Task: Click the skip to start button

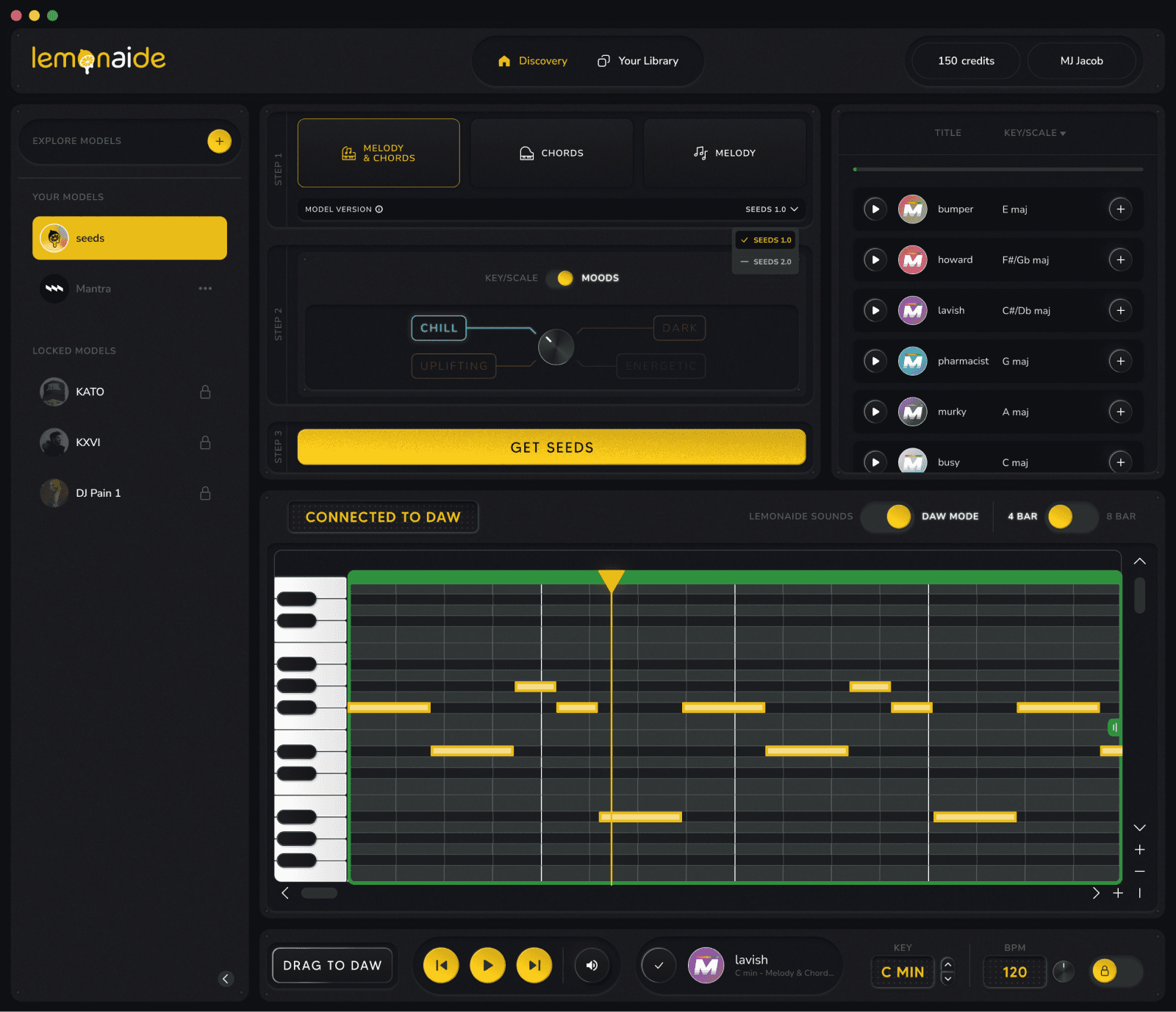Action: [x=441, y=966]
